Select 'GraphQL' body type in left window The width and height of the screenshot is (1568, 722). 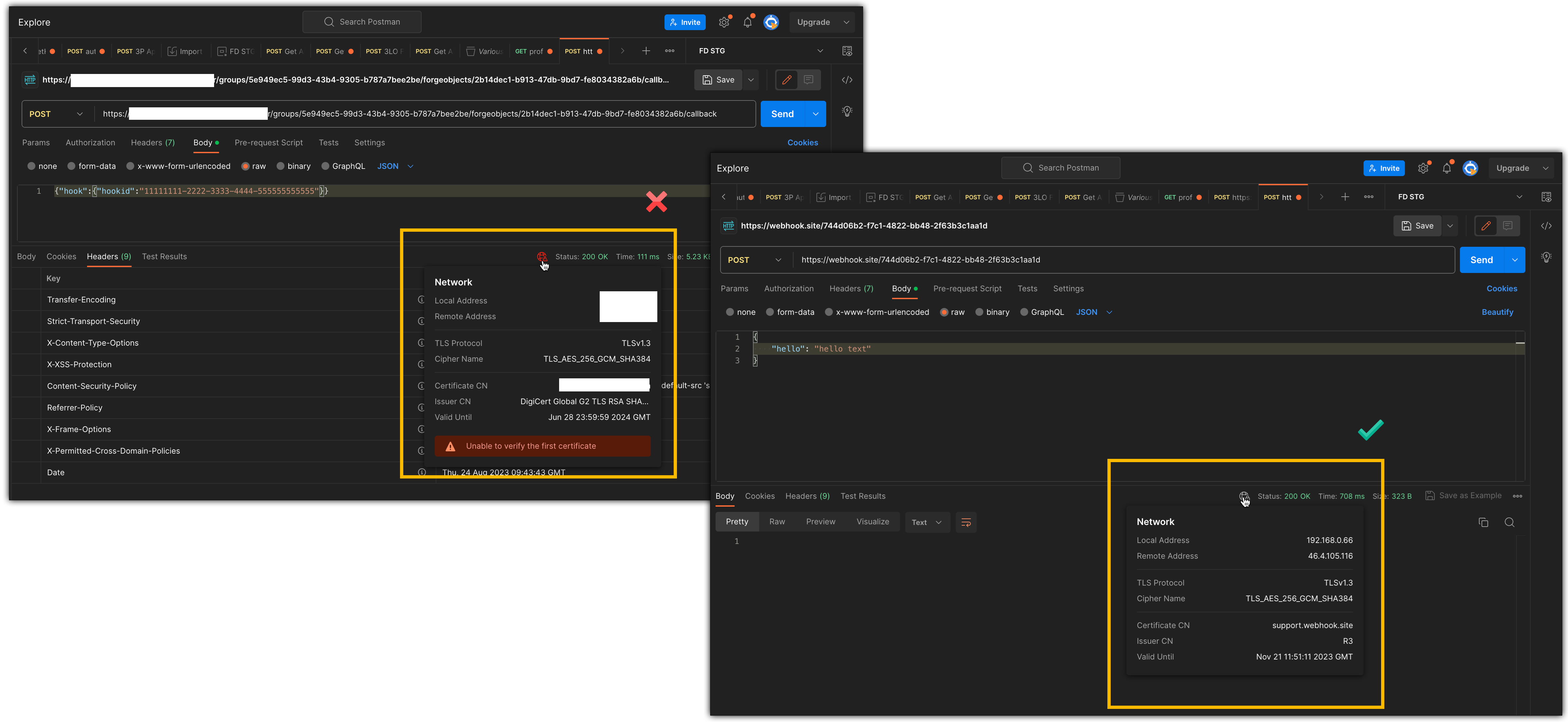click(343, 166)
